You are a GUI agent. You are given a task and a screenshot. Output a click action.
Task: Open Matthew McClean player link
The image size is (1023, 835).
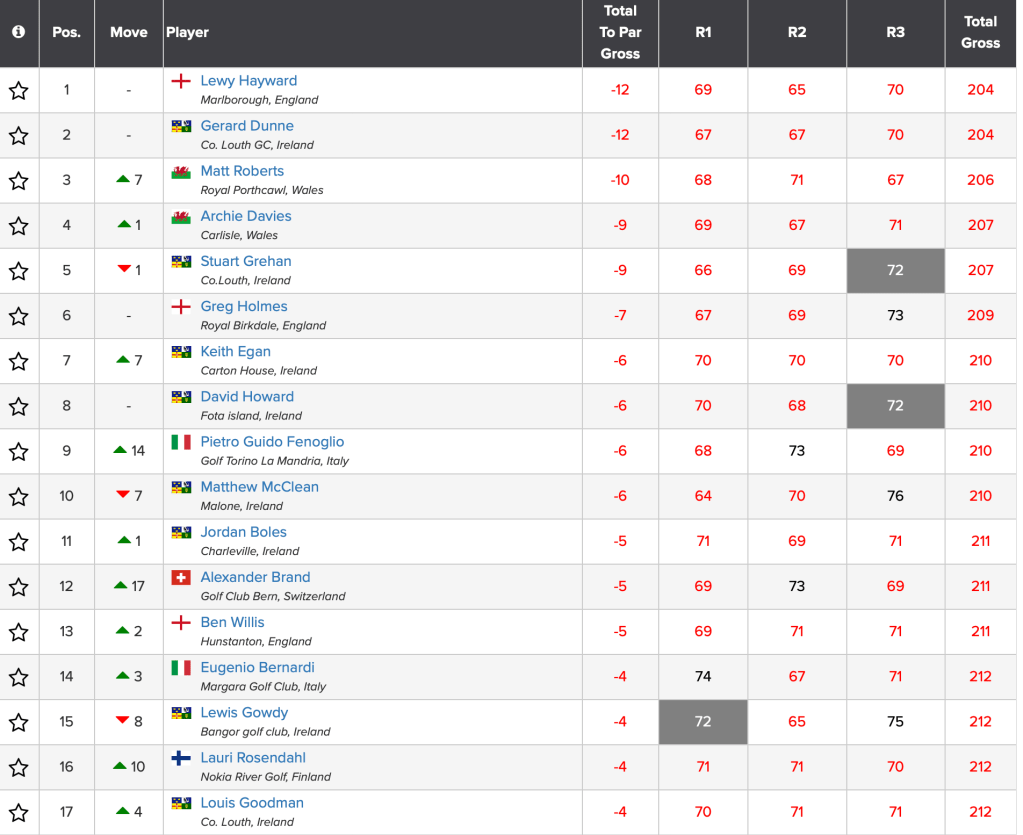(259, 487)
